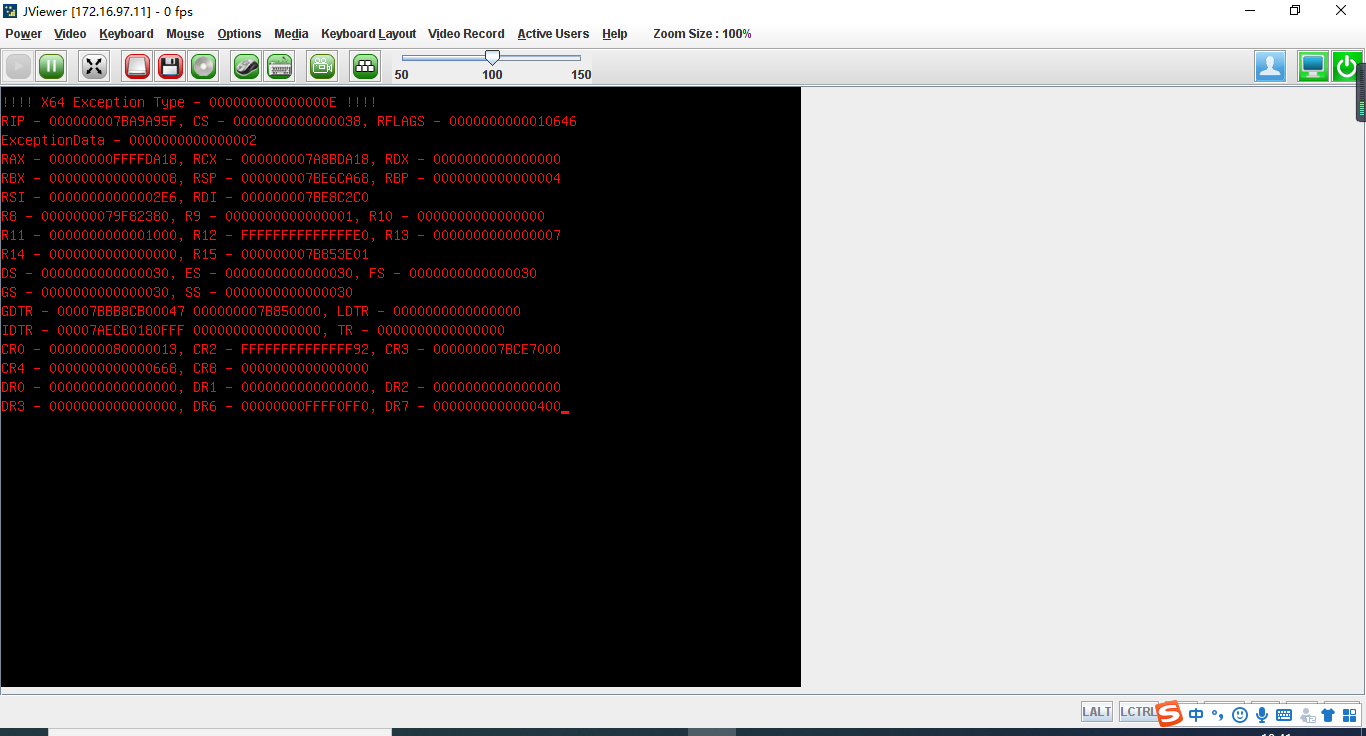Click the 'Zoom Size : 100%' label
1366x736 pixels.
click(x=702, y=34)
